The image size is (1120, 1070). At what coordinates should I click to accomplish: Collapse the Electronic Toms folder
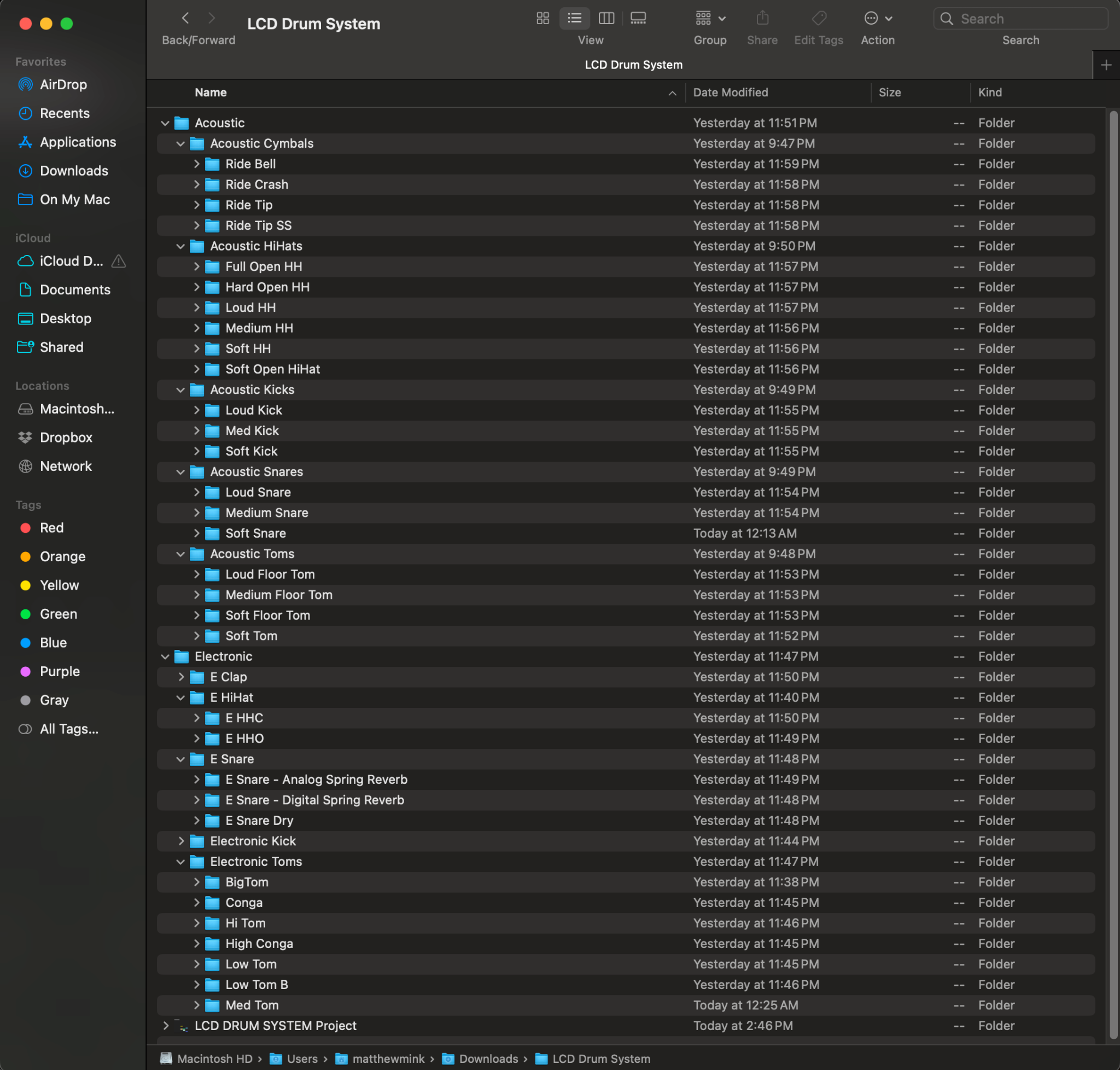181,862
